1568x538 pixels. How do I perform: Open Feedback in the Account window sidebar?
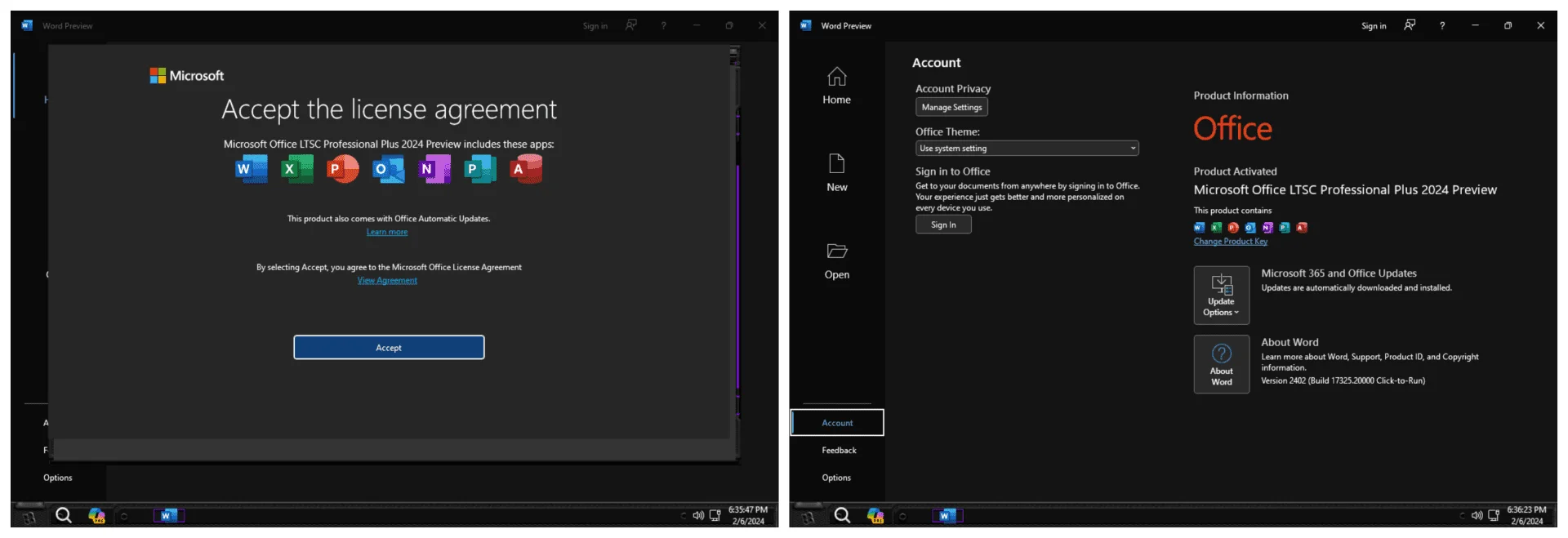click(839, 450)
